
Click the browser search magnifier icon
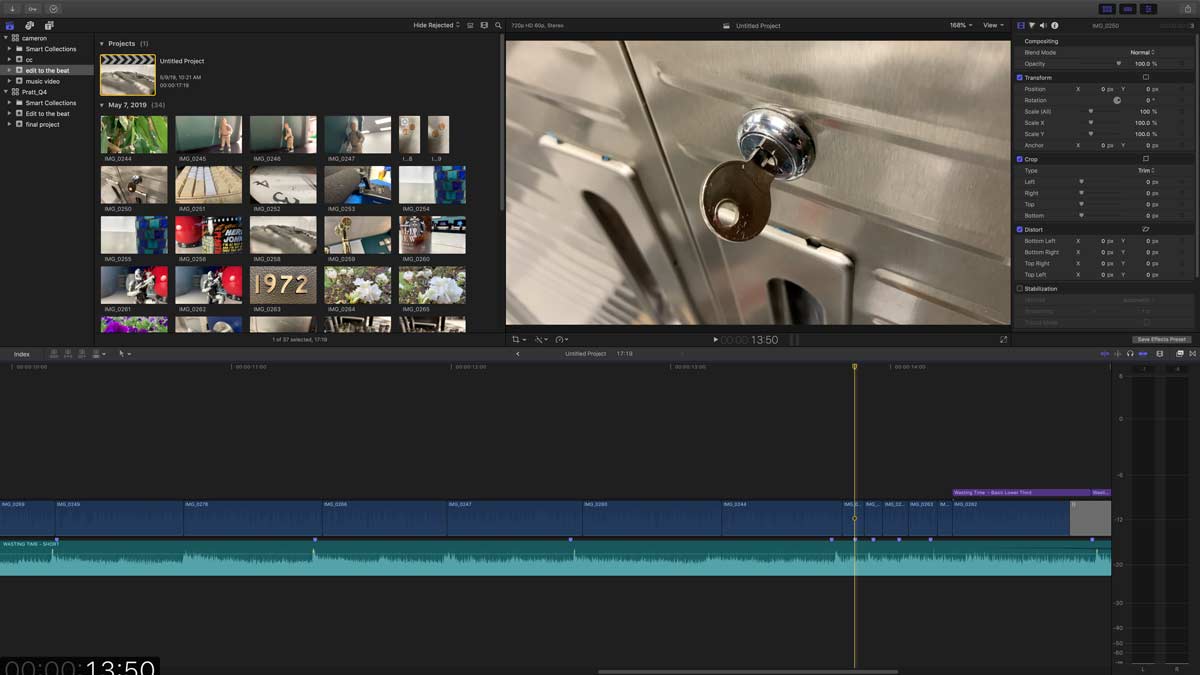point(498,25)
